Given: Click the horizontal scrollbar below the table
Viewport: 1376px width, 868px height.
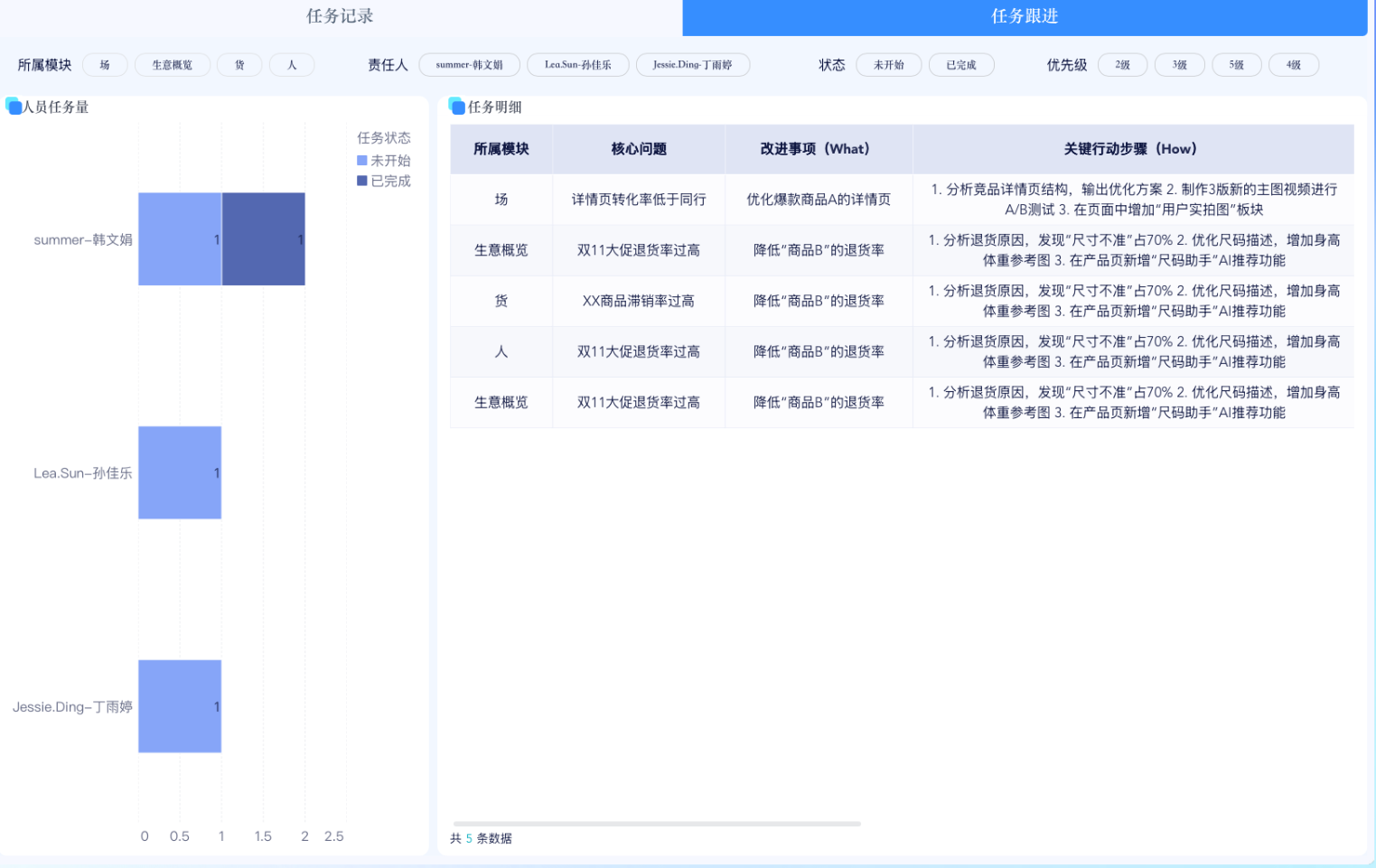Looking at the screenshot, I should tap(657, 823).
